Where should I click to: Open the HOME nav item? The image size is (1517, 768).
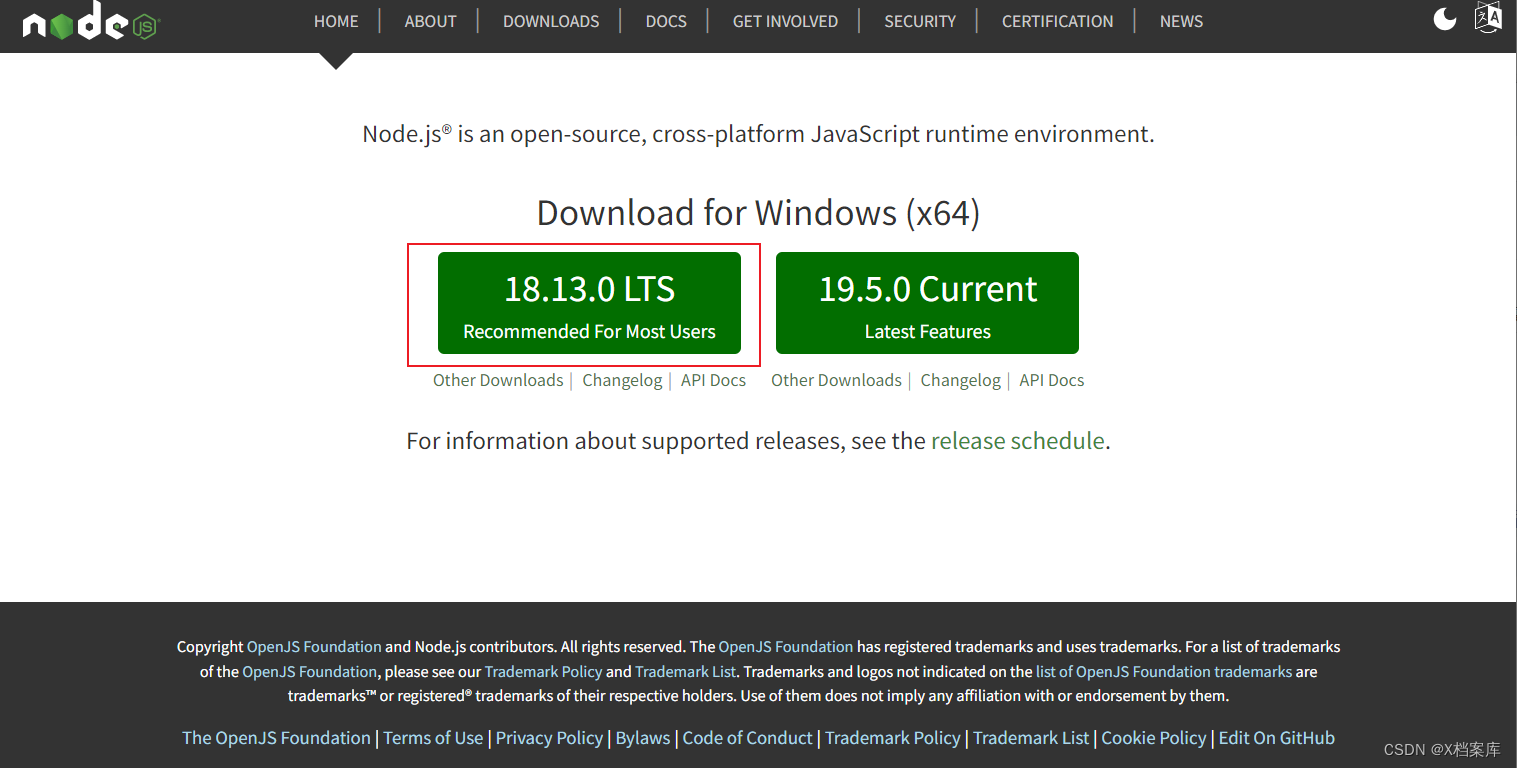pos(336,21)
